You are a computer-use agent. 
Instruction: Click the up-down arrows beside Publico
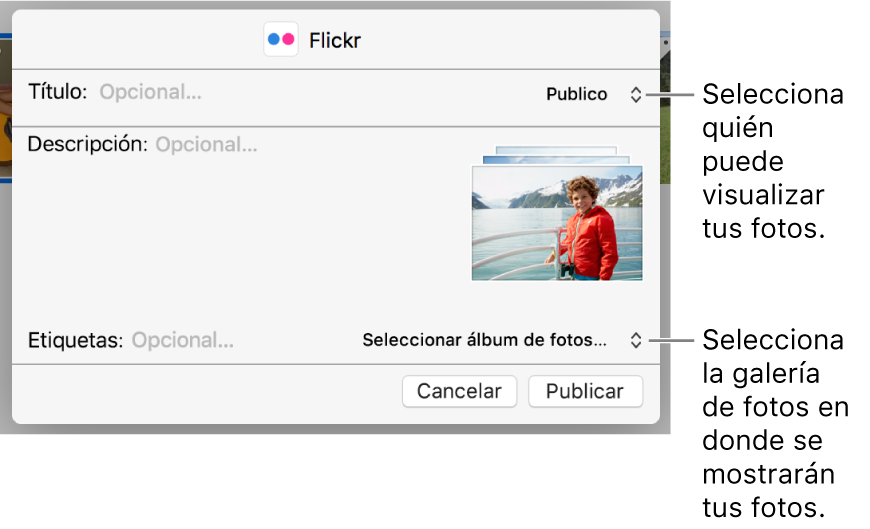pos(635,95)
